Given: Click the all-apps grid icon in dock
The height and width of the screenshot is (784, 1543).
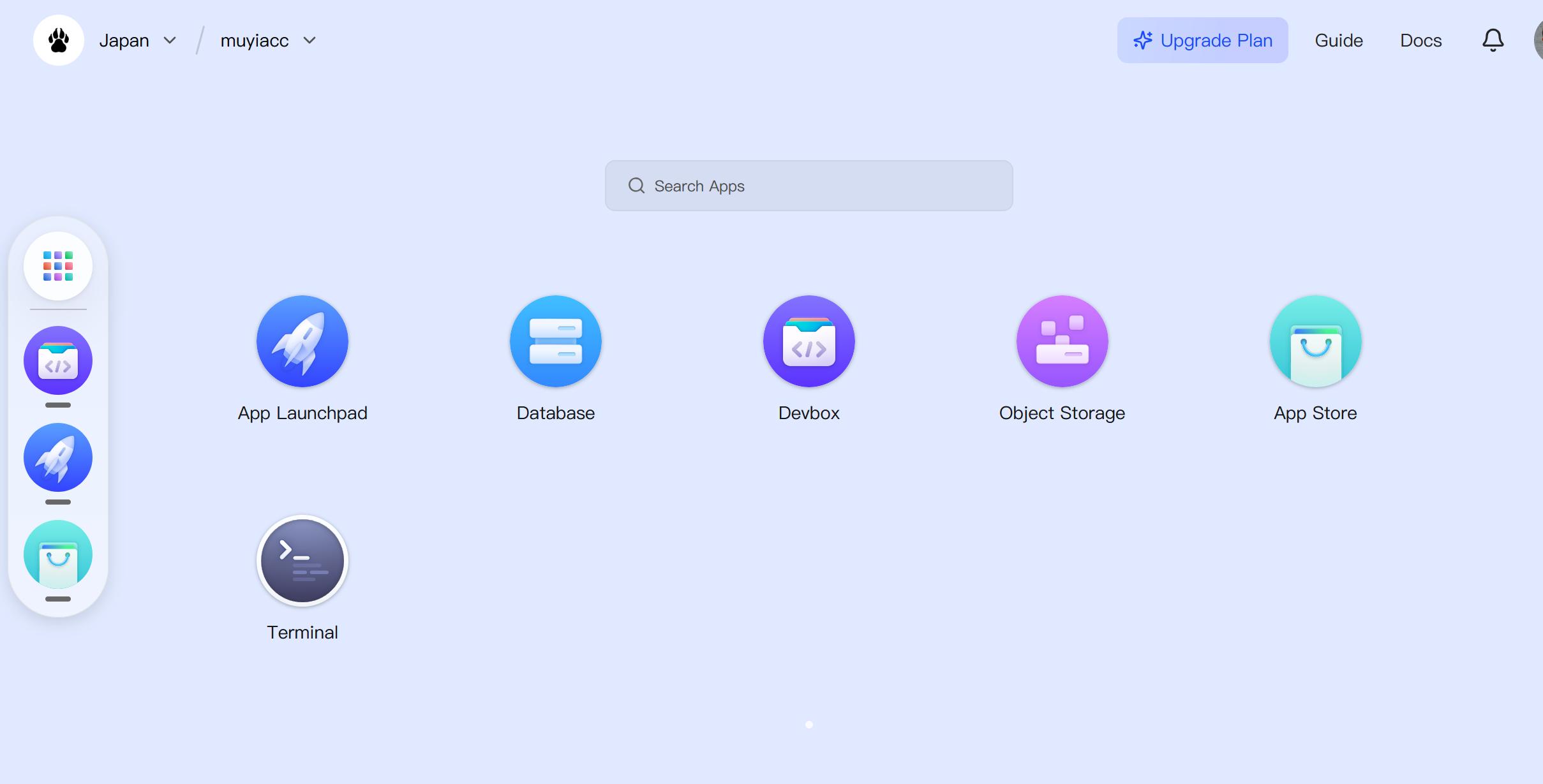Looking at the screenshot, I should pyautogui.click(x=58, y=266).
